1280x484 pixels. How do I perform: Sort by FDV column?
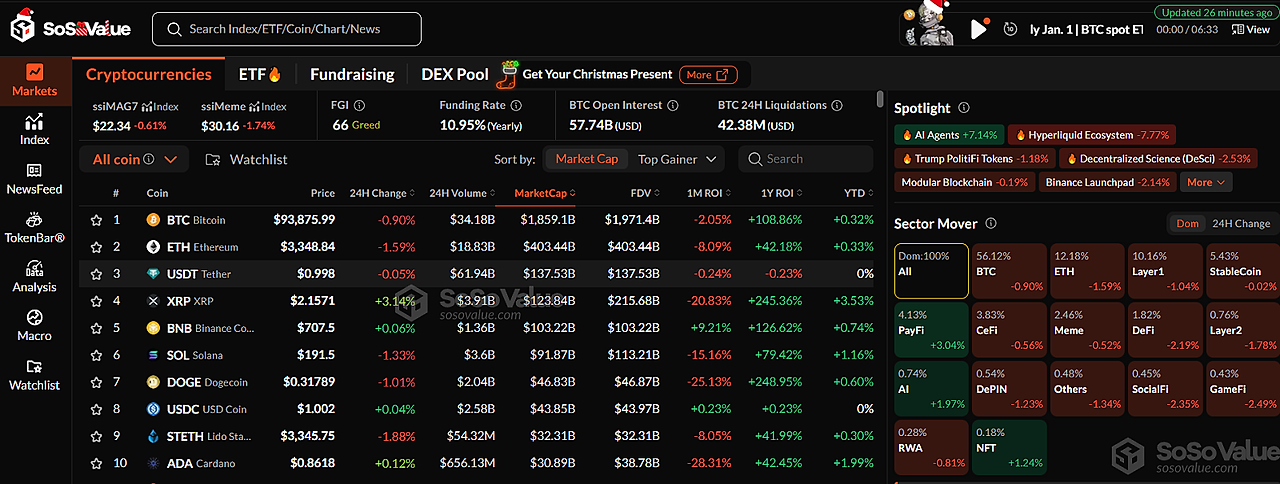point(646,193)
